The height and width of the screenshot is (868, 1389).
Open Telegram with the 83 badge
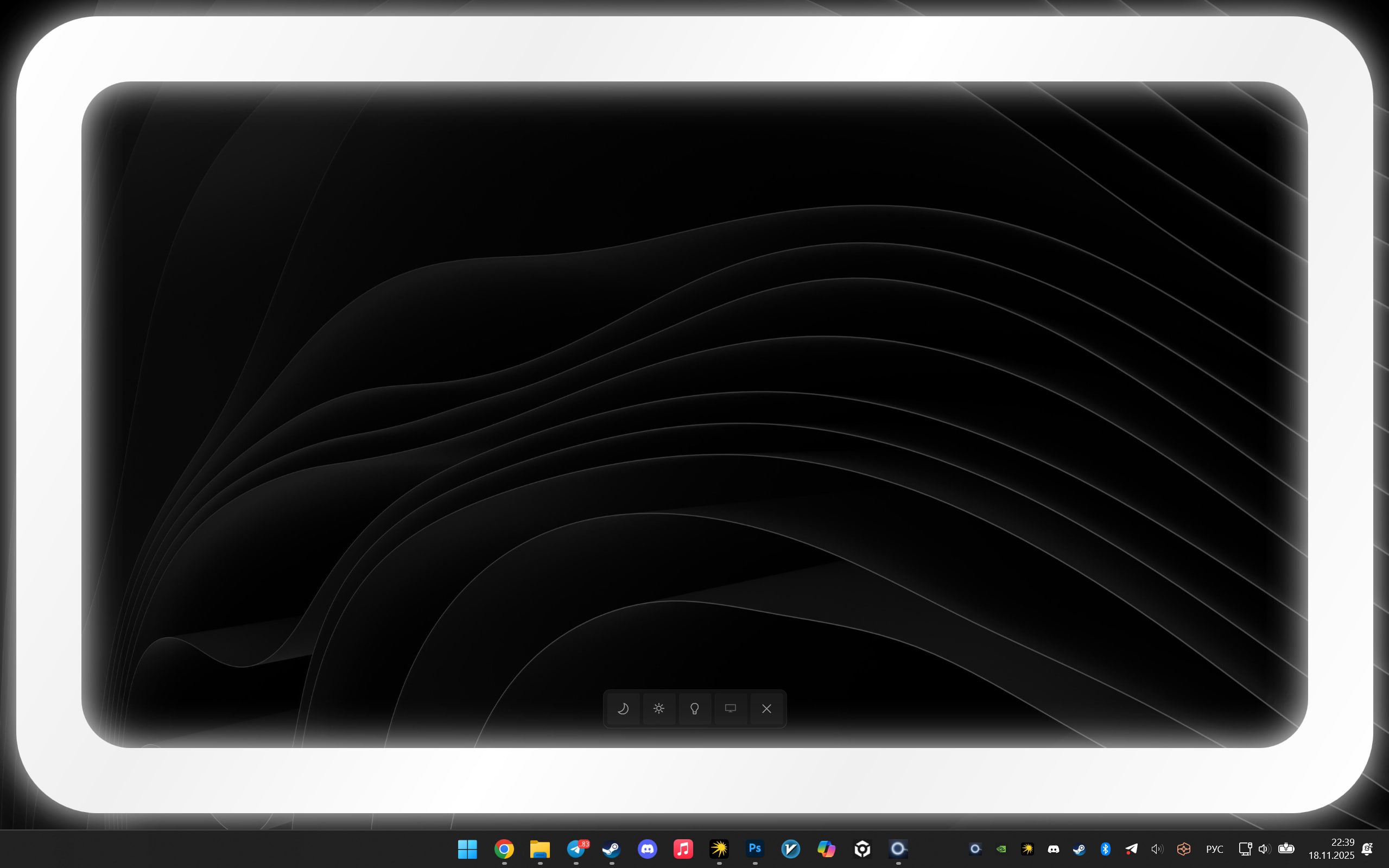[x=576, y=848]
